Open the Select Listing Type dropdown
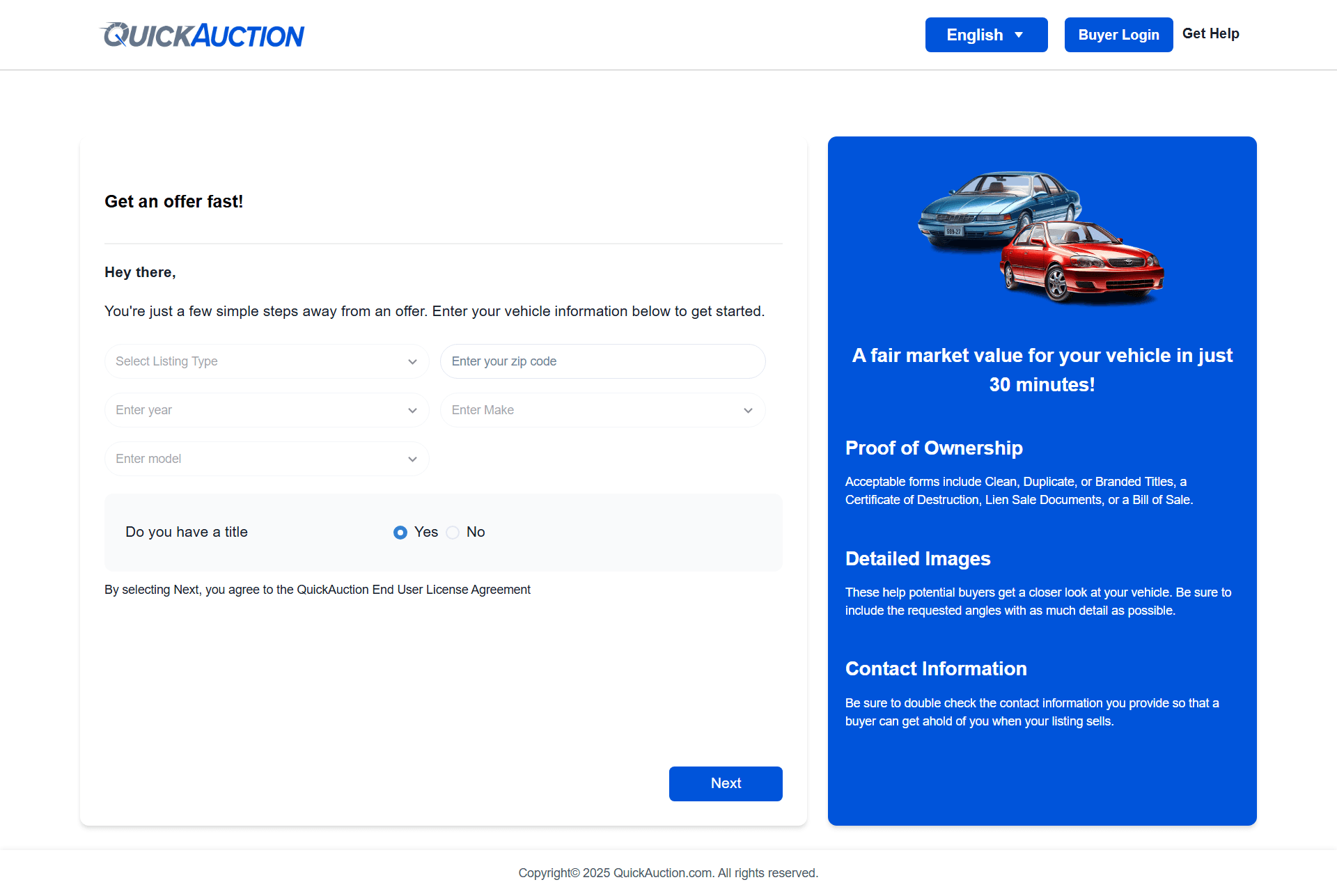 (x=267, y=361)
